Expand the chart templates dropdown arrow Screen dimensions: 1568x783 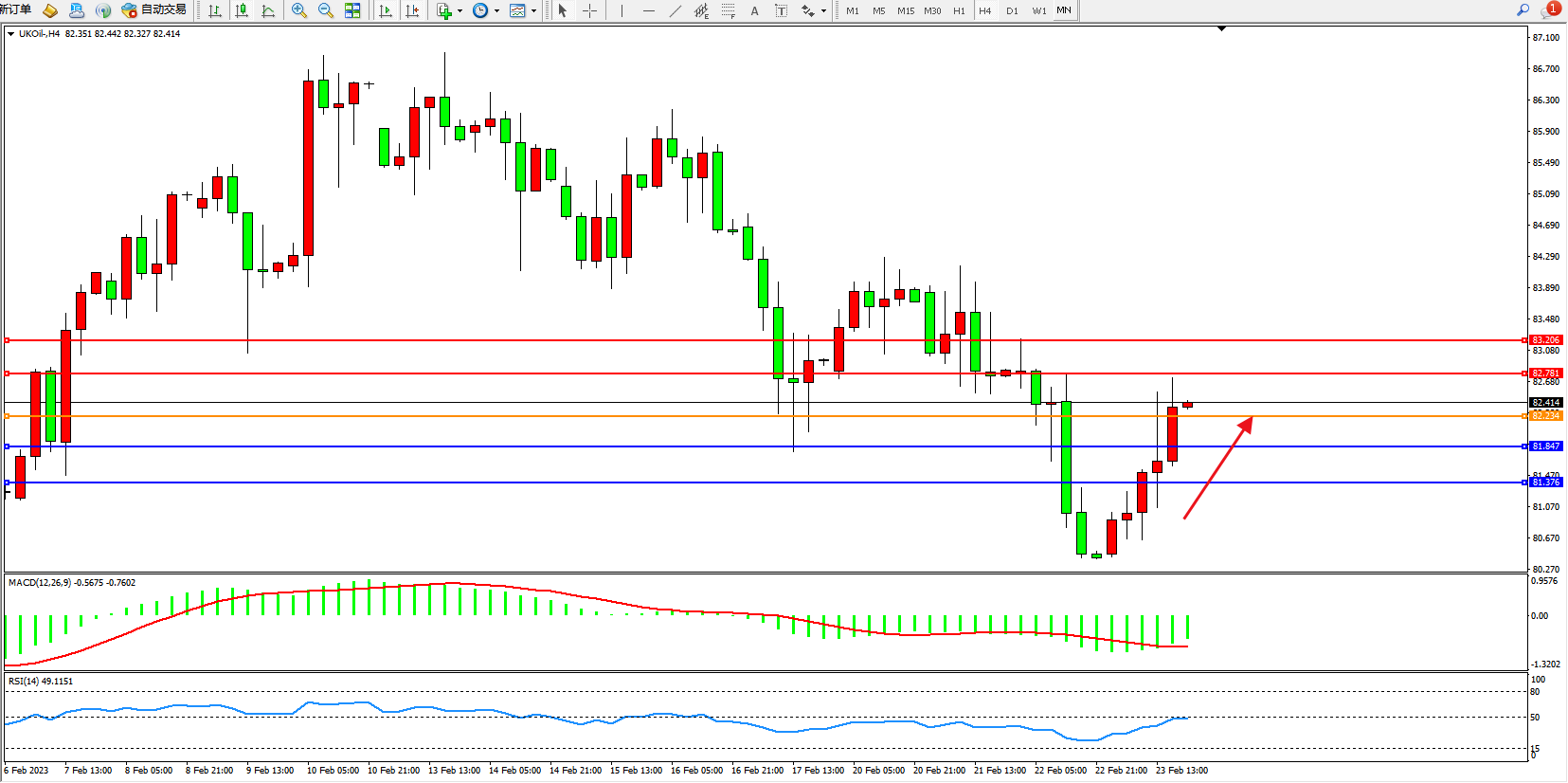point(533,11)
